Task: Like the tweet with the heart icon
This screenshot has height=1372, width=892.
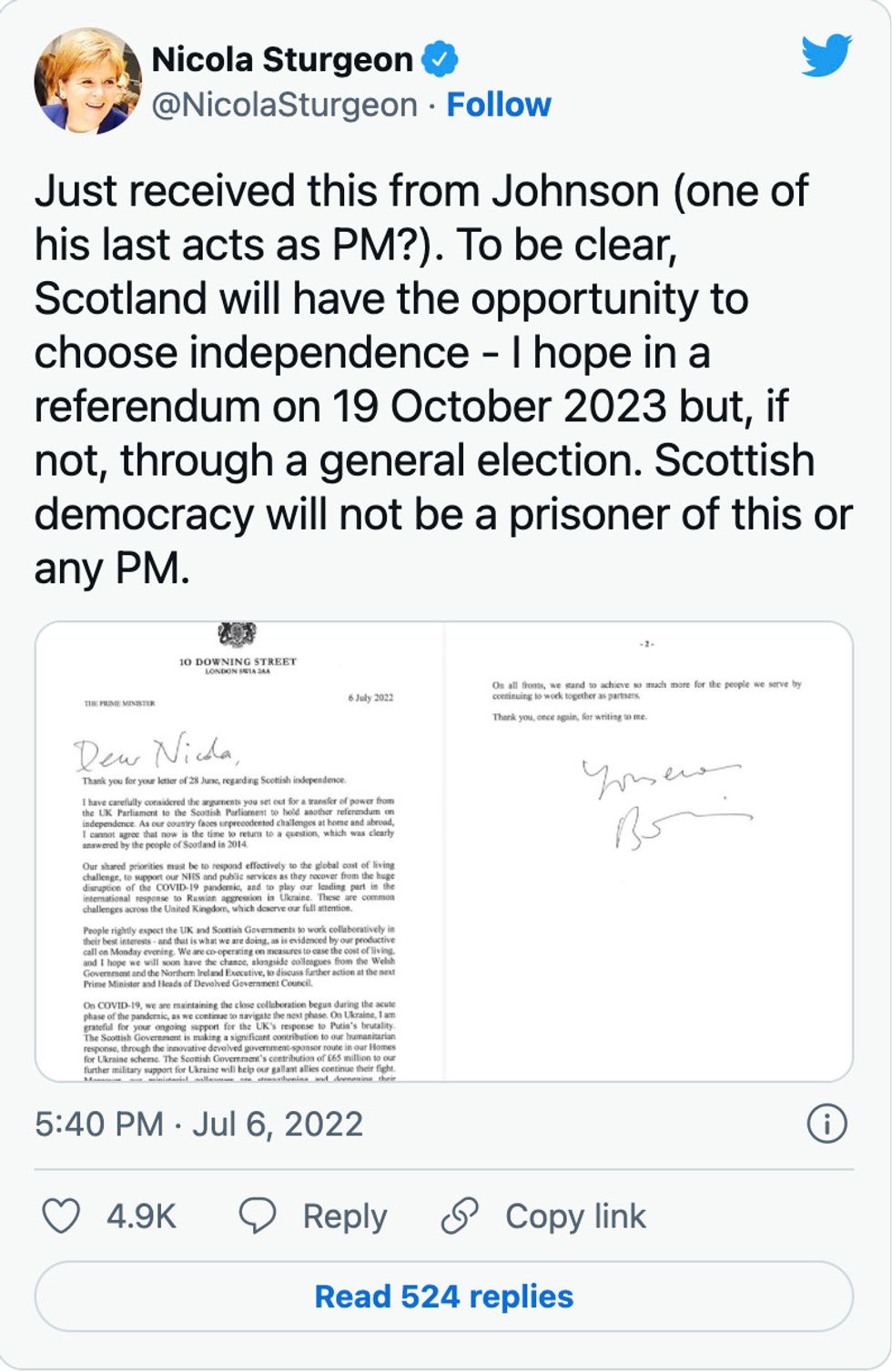Action: 60,1215
